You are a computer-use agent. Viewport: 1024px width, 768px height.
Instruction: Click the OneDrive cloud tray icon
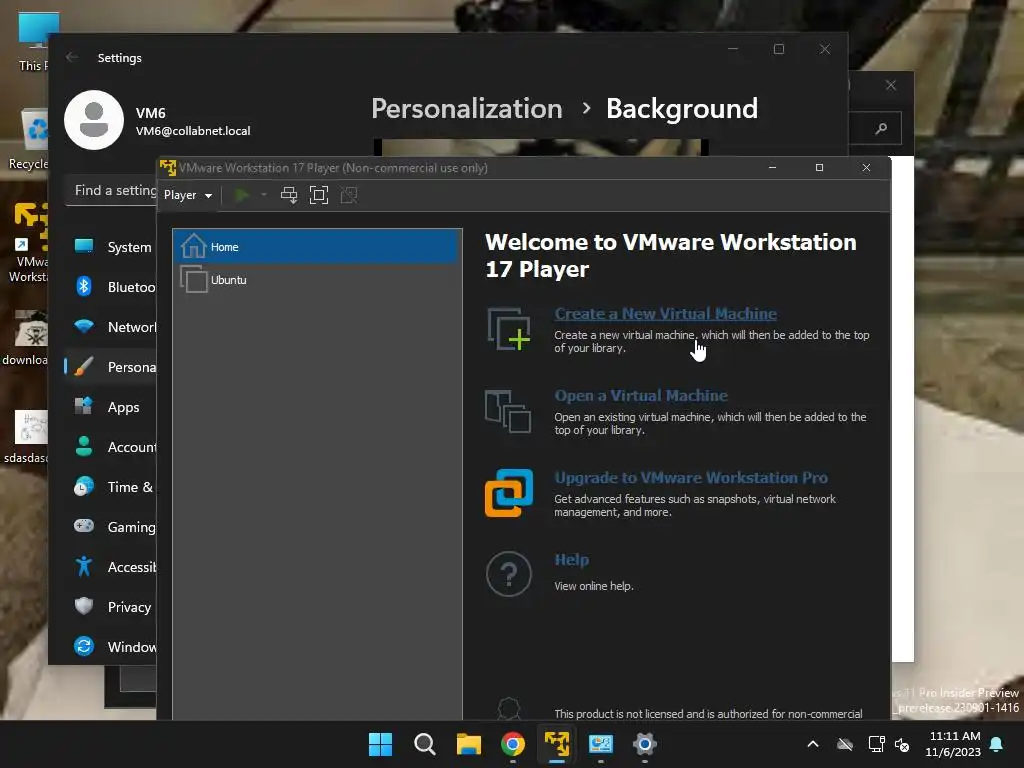pyautogui.click(x=845, y=744)
